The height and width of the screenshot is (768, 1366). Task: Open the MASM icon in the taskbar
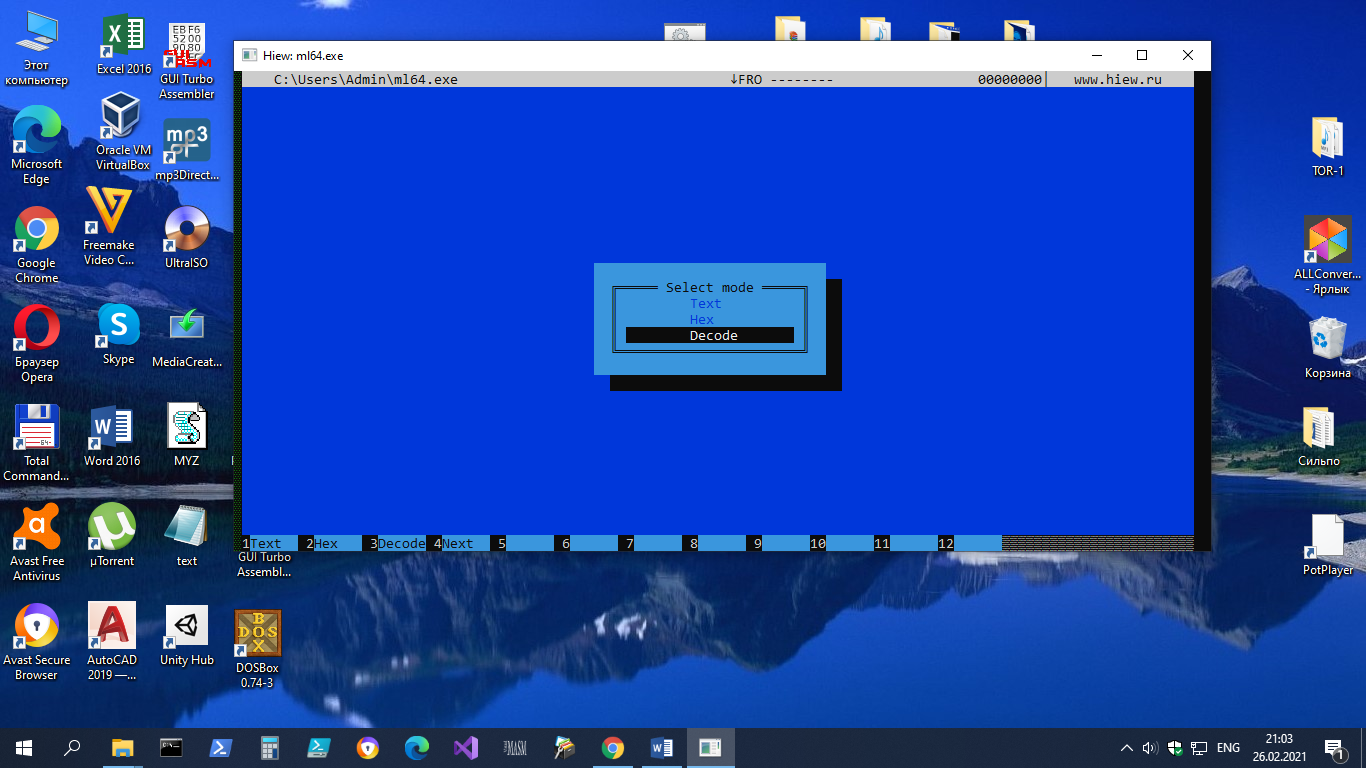click(x=515, y=748)
